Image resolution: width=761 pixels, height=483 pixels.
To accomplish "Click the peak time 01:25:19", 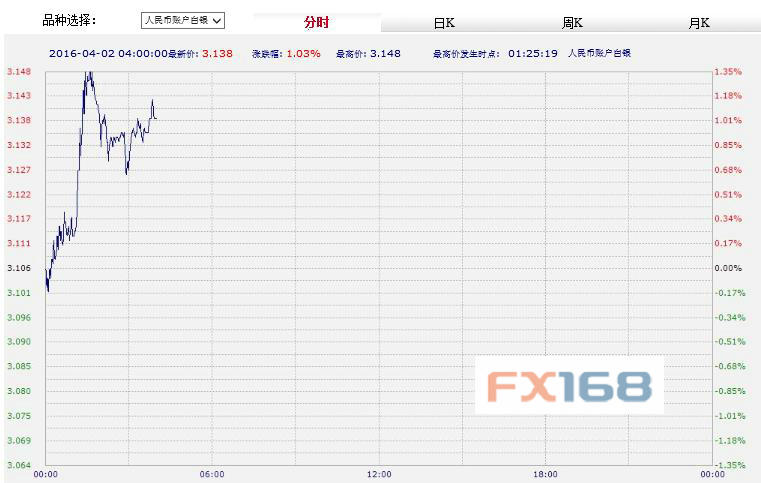I will 533,52.
